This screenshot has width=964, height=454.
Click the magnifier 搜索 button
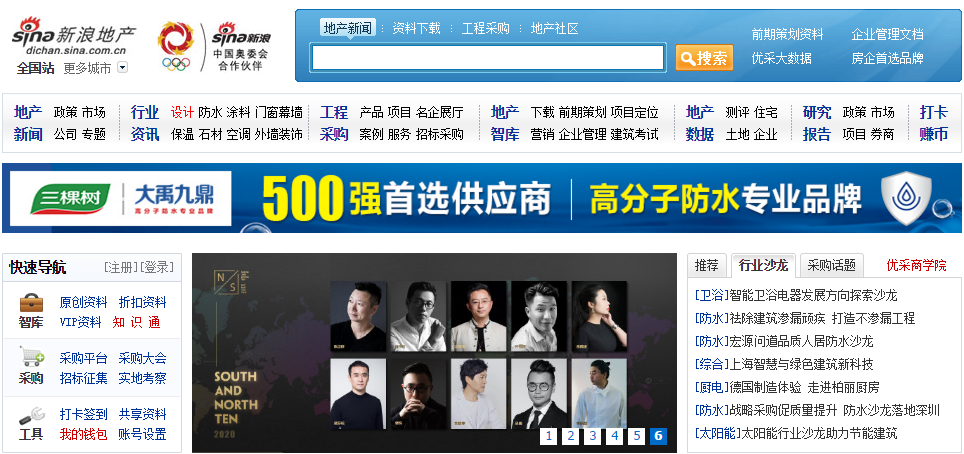704,58
